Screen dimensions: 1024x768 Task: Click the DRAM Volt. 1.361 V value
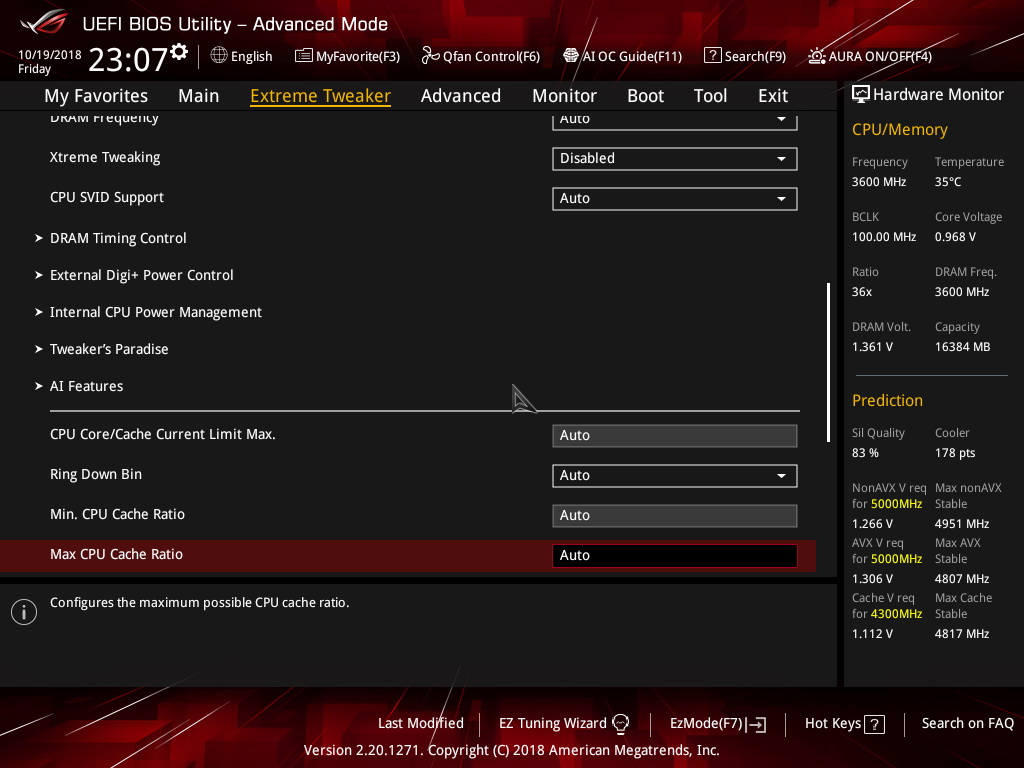click(x=872, y=347)
